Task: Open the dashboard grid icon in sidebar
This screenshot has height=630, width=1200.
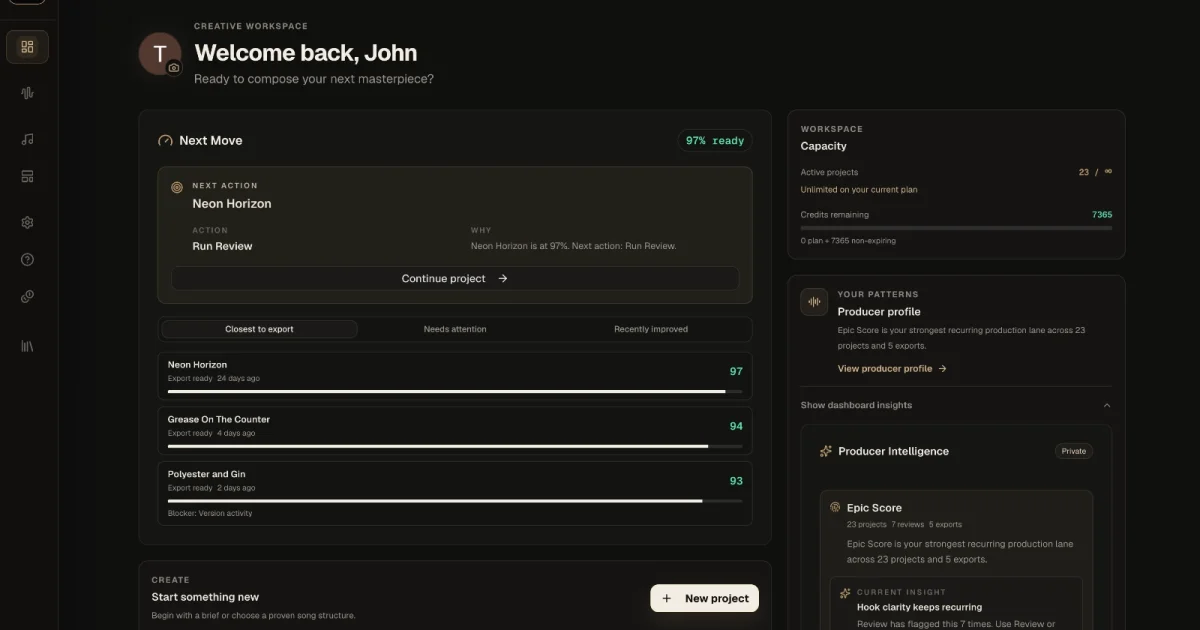Action: 27,47
